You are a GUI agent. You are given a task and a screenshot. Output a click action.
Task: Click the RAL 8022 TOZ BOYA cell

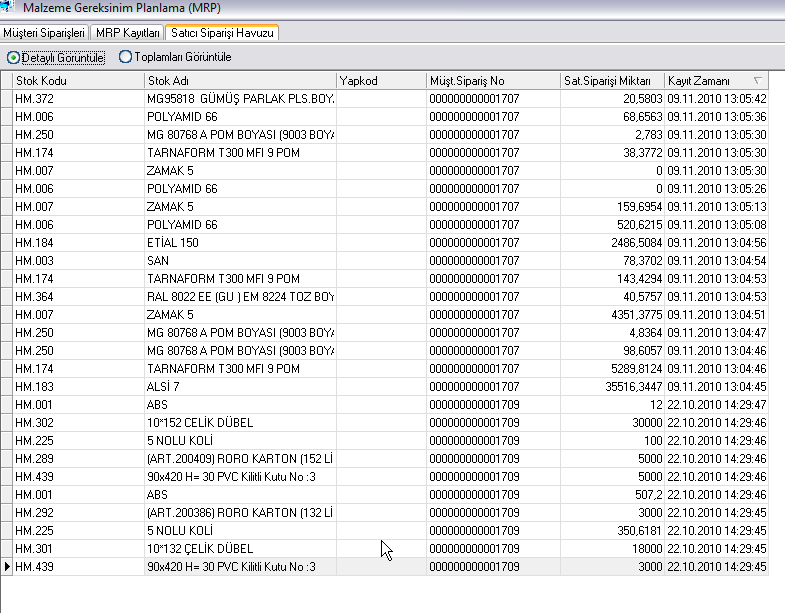coord(240,296)
